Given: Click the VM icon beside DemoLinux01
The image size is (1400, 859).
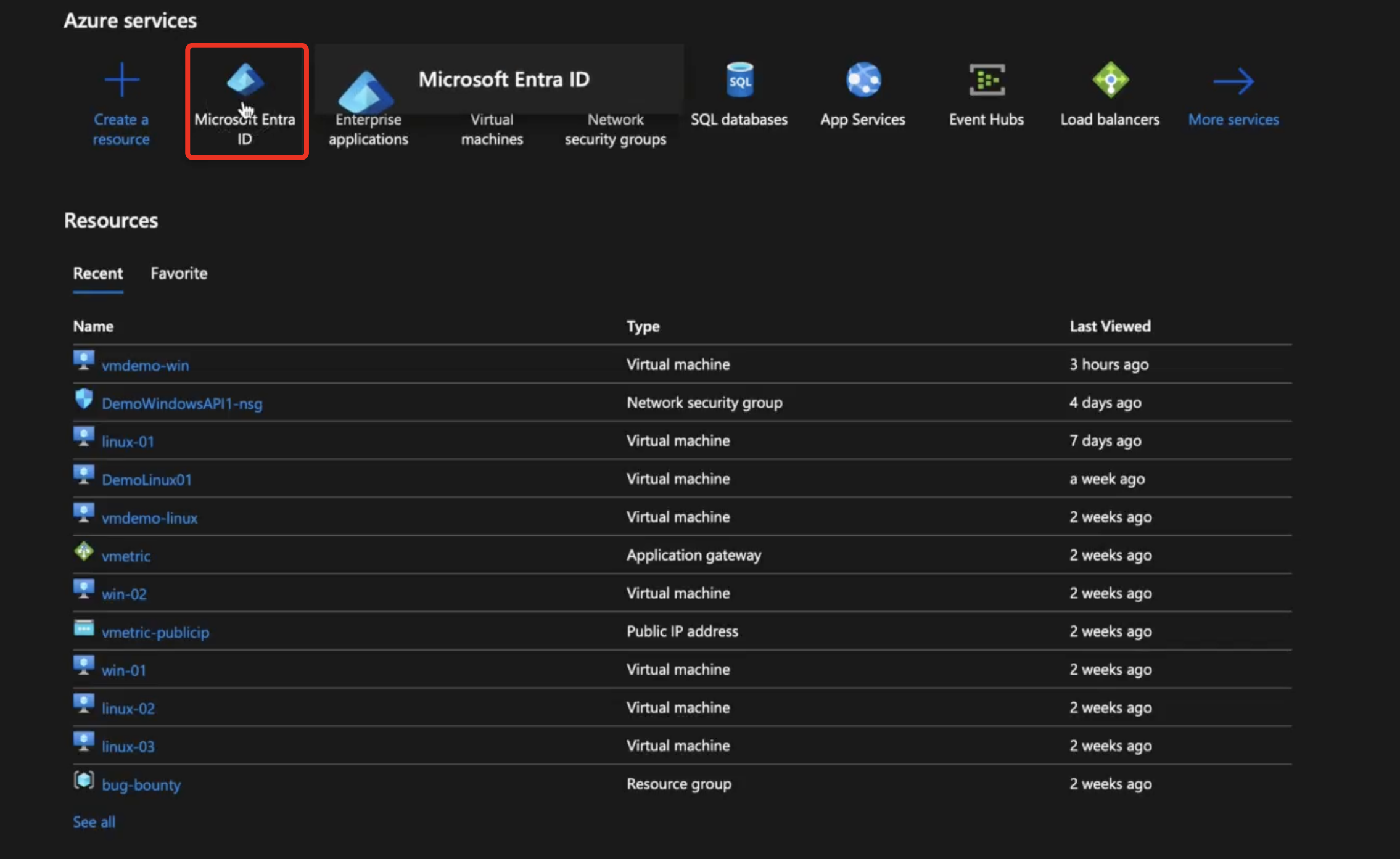Looking at the screenshot, I should pos(84,475).
